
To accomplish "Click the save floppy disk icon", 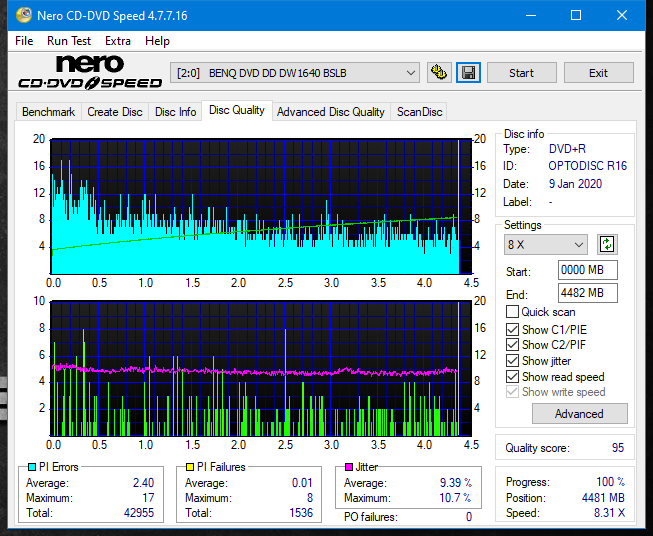I will (x=467, y=73).
